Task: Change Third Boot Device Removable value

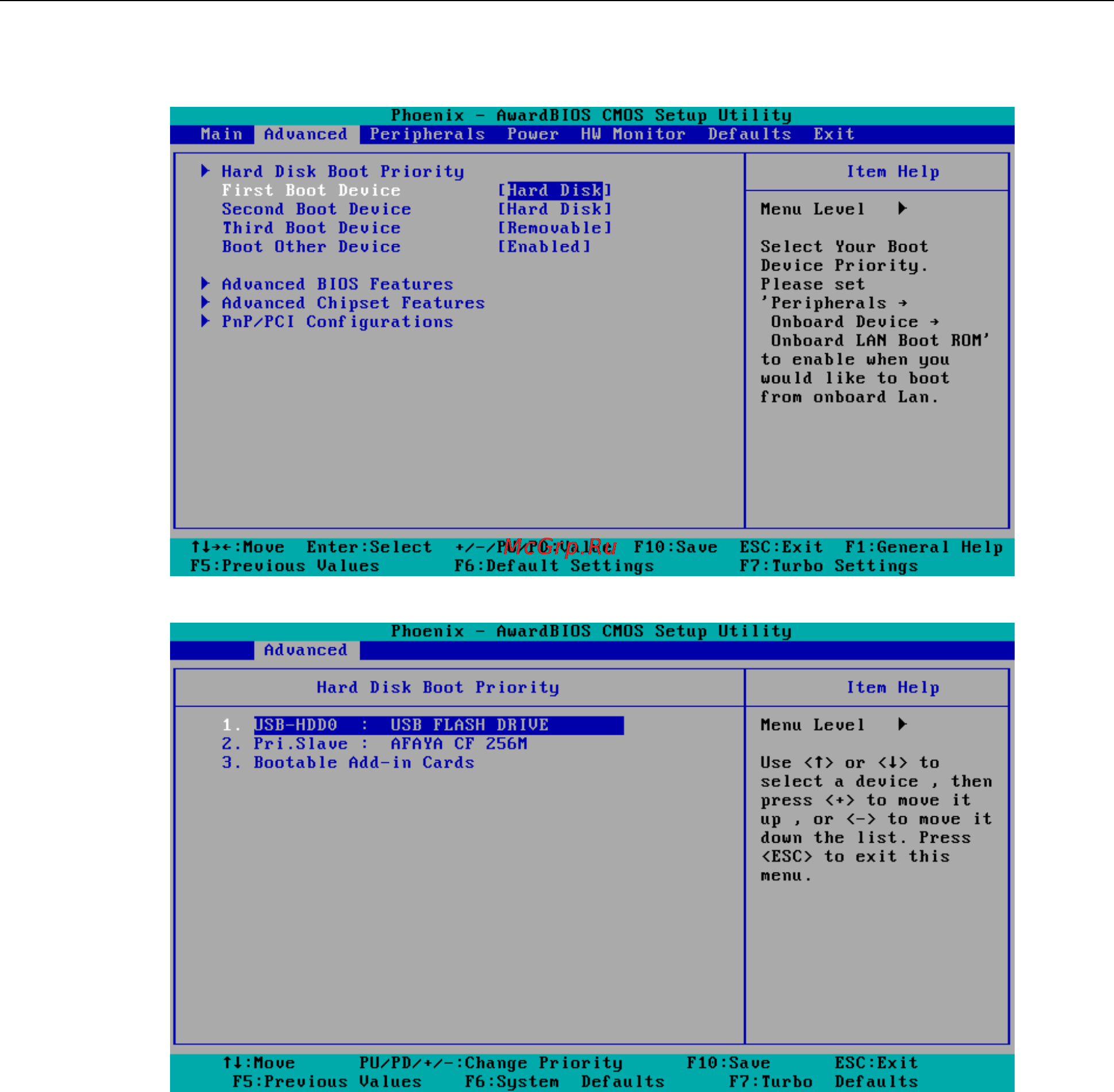Action: [554, 228]
